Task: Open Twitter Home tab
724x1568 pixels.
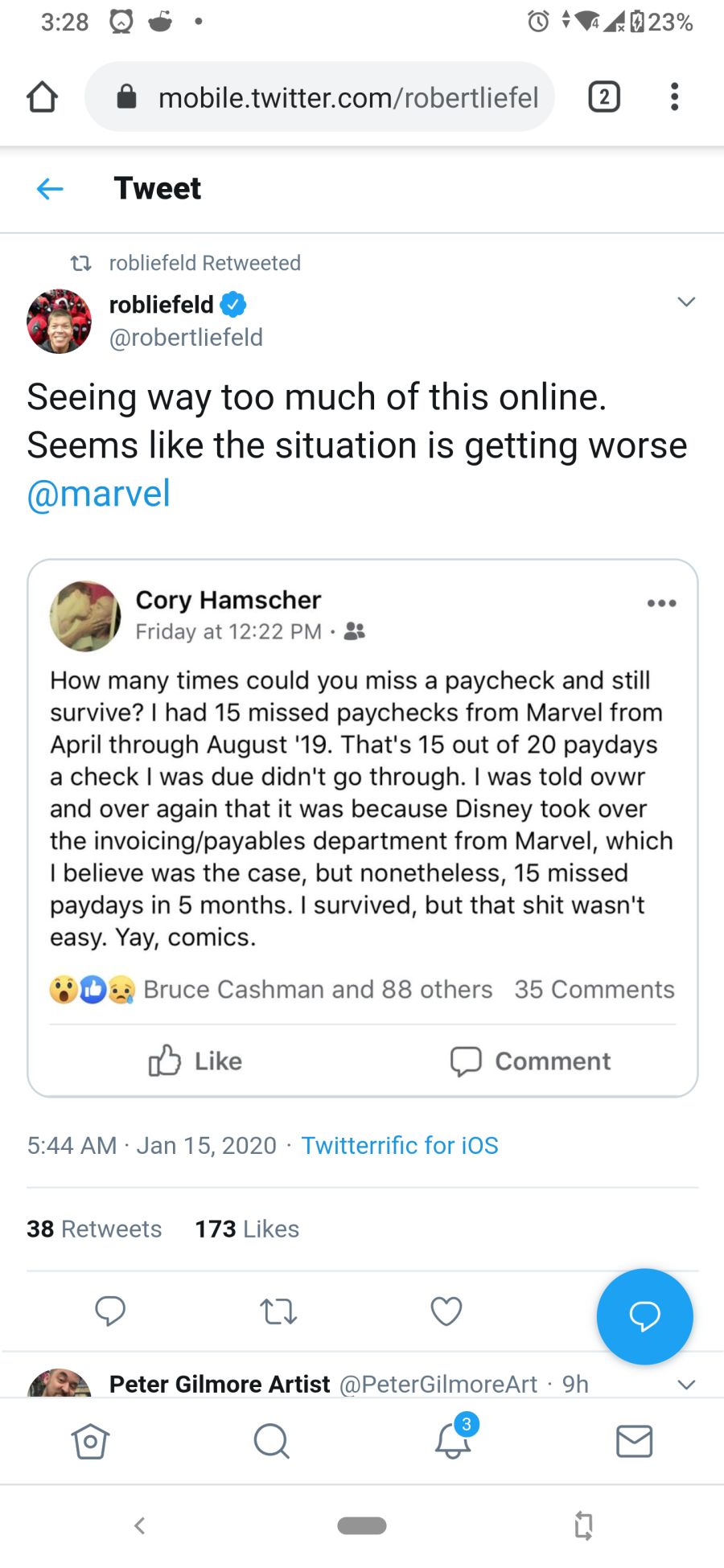Action: coord(90,1441)
